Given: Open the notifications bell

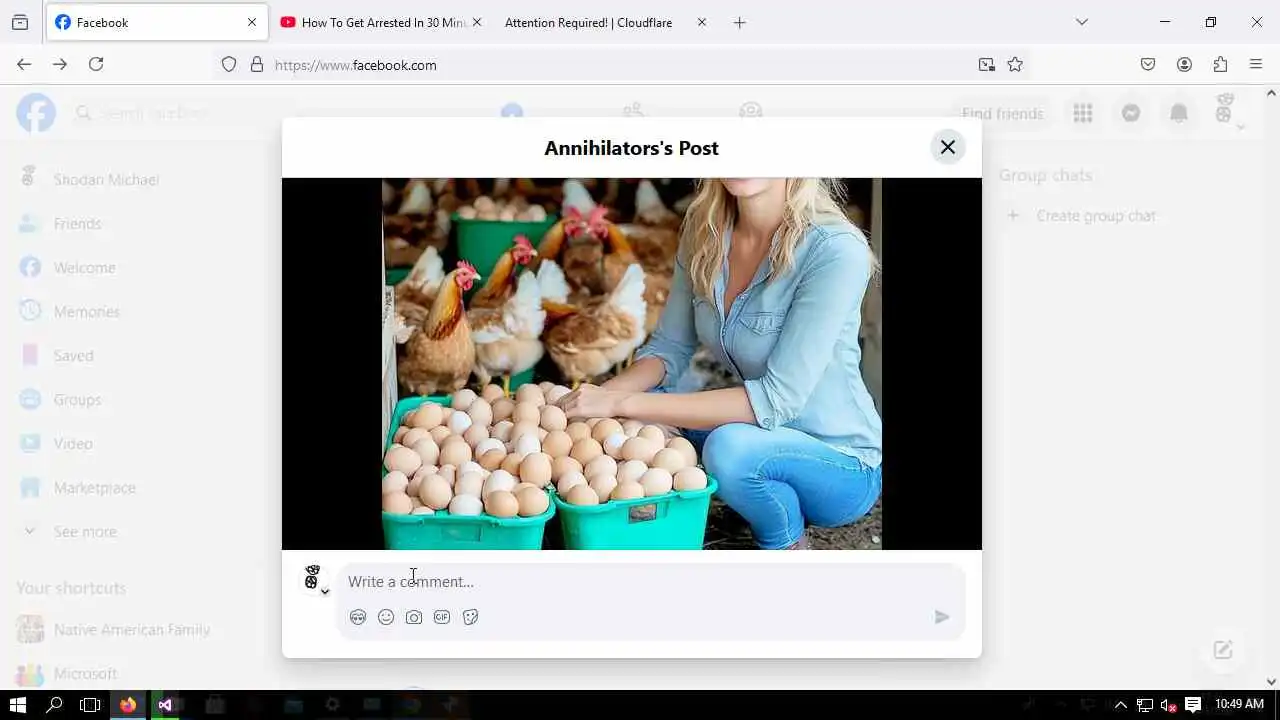Looking at the screenshot, I should pyautogui.click(x=1179, y=113).
